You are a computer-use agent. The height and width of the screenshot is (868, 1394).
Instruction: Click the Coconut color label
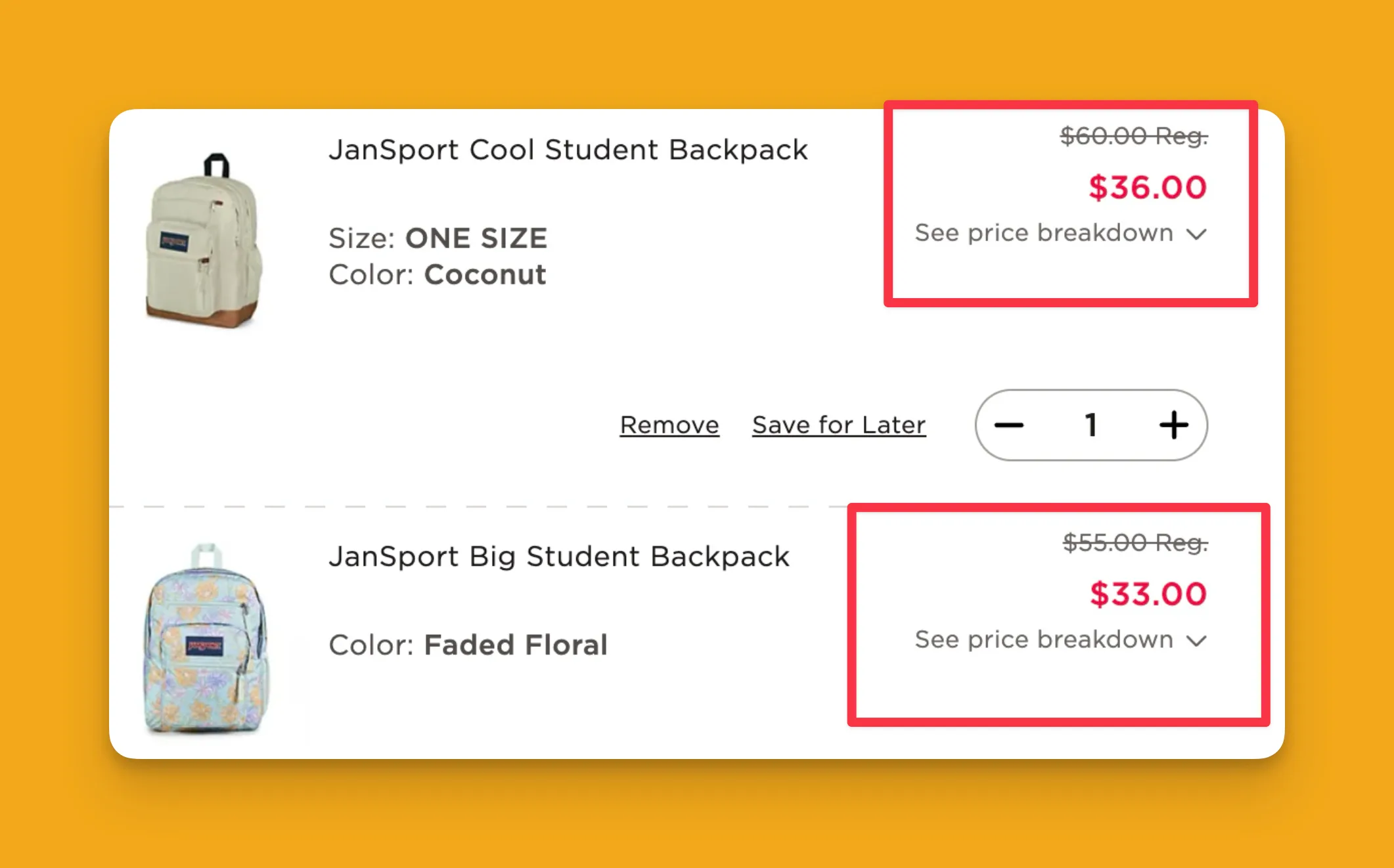pos(485,275)
